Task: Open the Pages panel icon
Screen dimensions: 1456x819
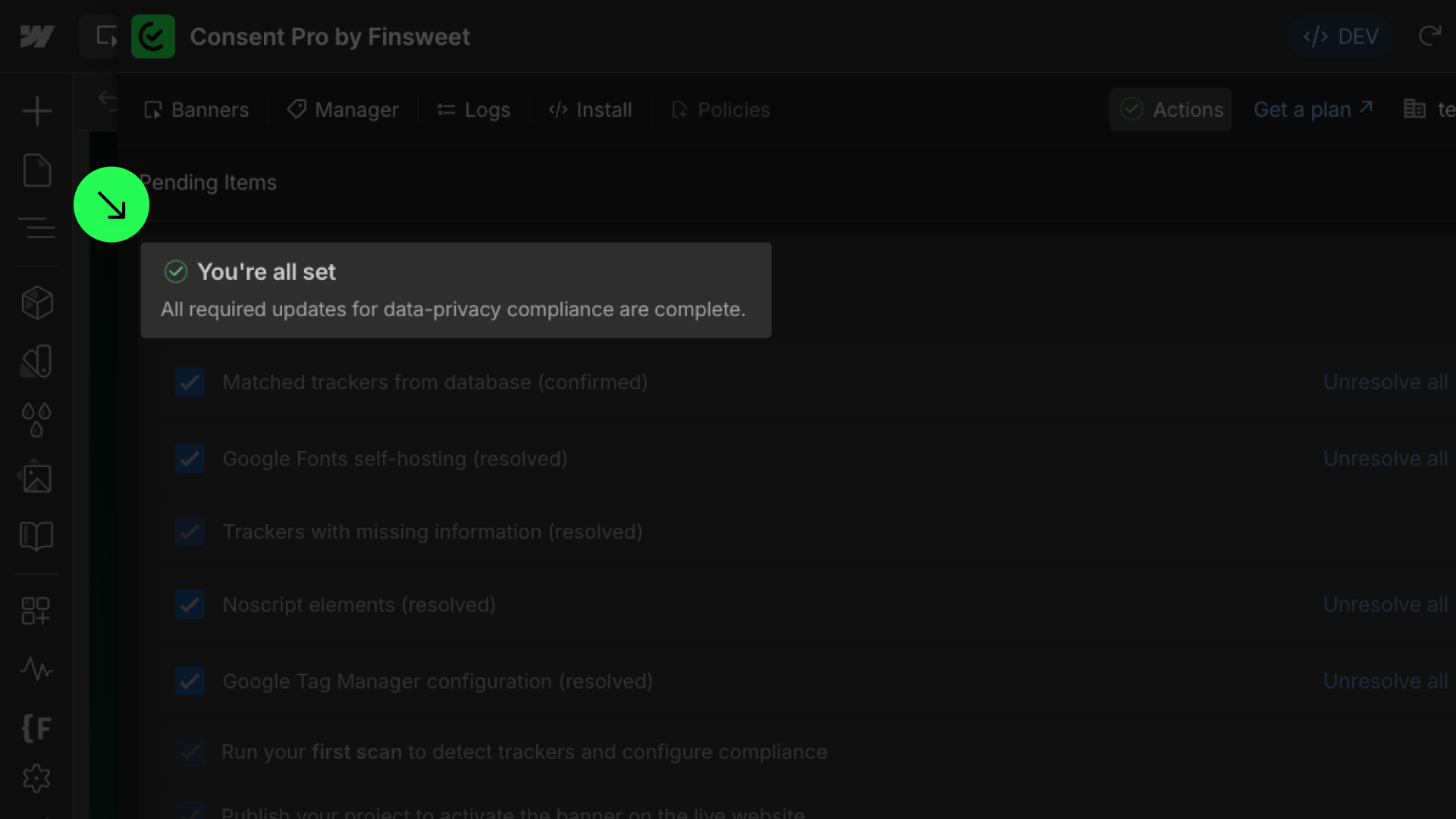Action: pos(36,170)
